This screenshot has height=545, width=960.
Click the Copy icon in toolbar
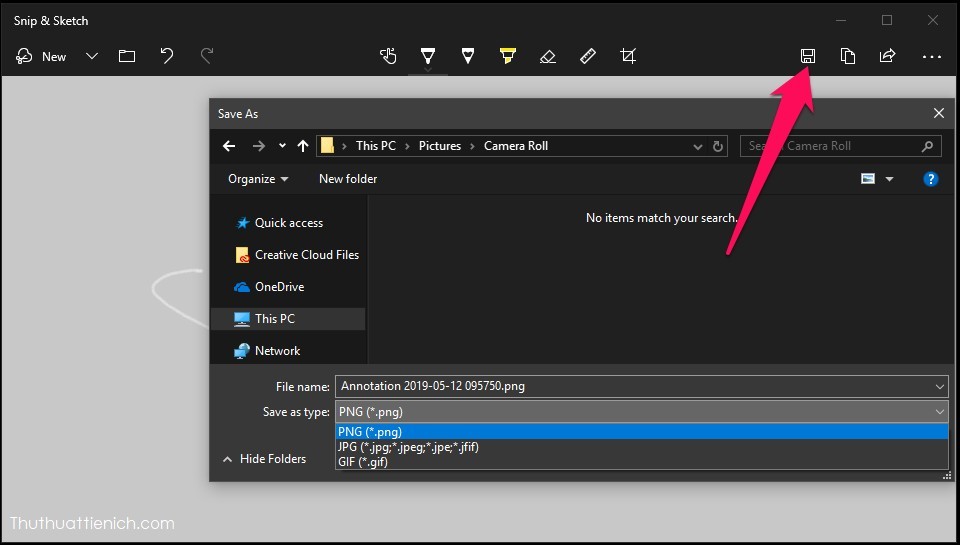point(847,56)
